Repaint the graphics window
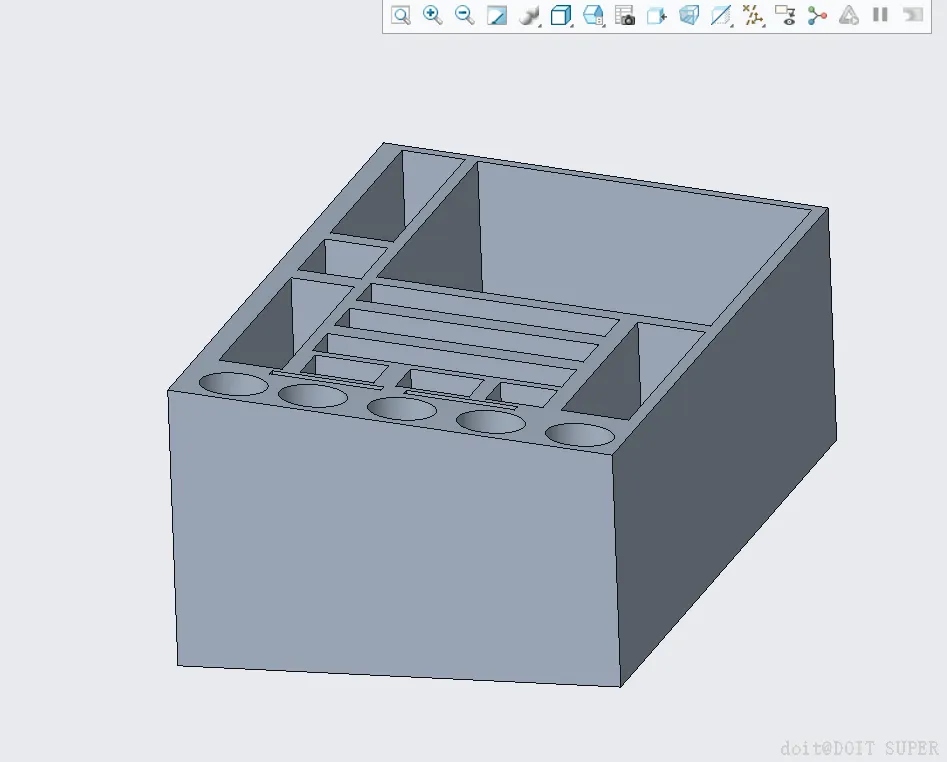Viewport: 947px width, 762px height. pos(496,15)
